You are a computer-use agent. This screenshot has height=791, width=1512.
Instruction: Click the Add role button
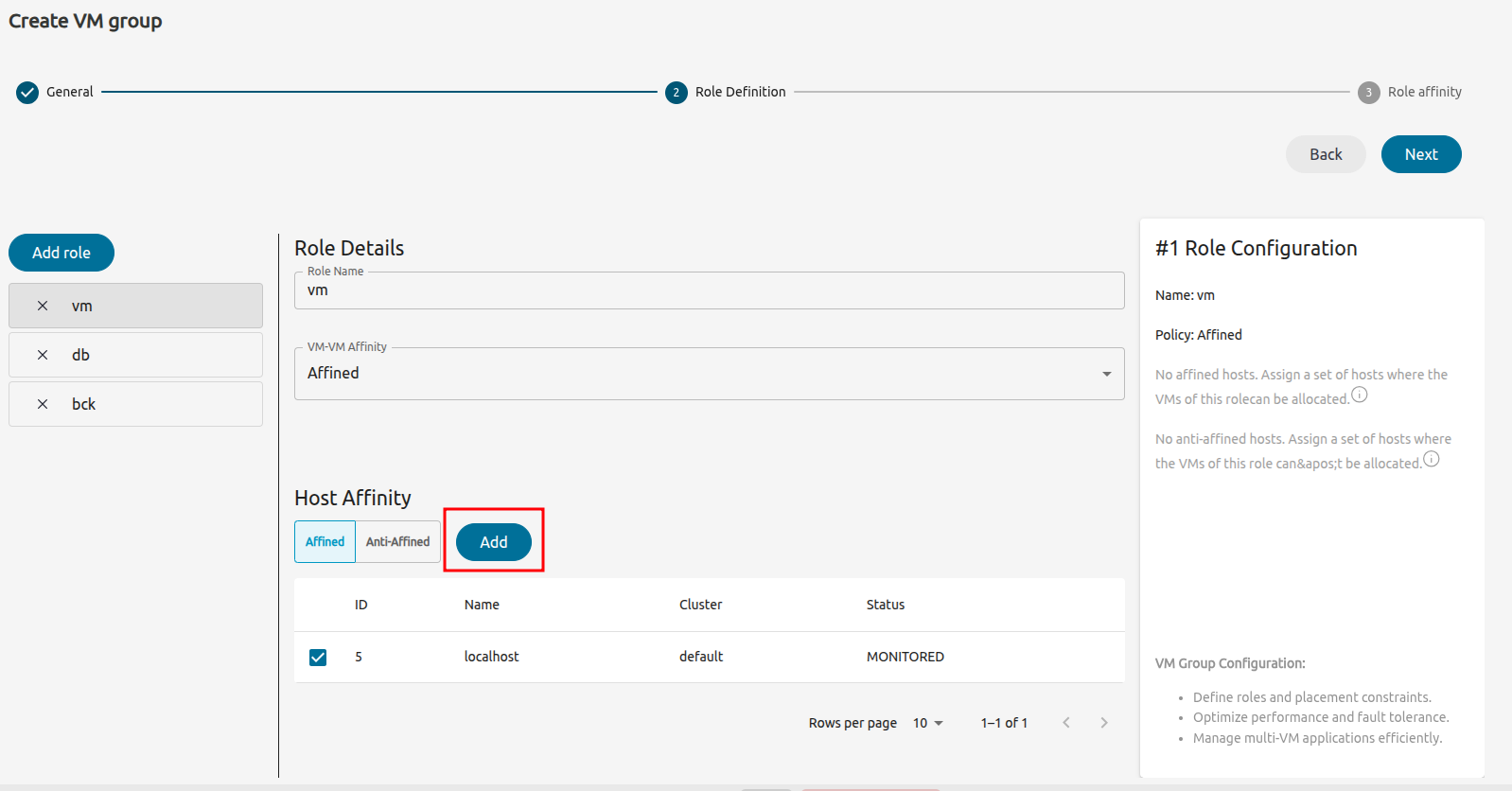[x=62, y=253]
